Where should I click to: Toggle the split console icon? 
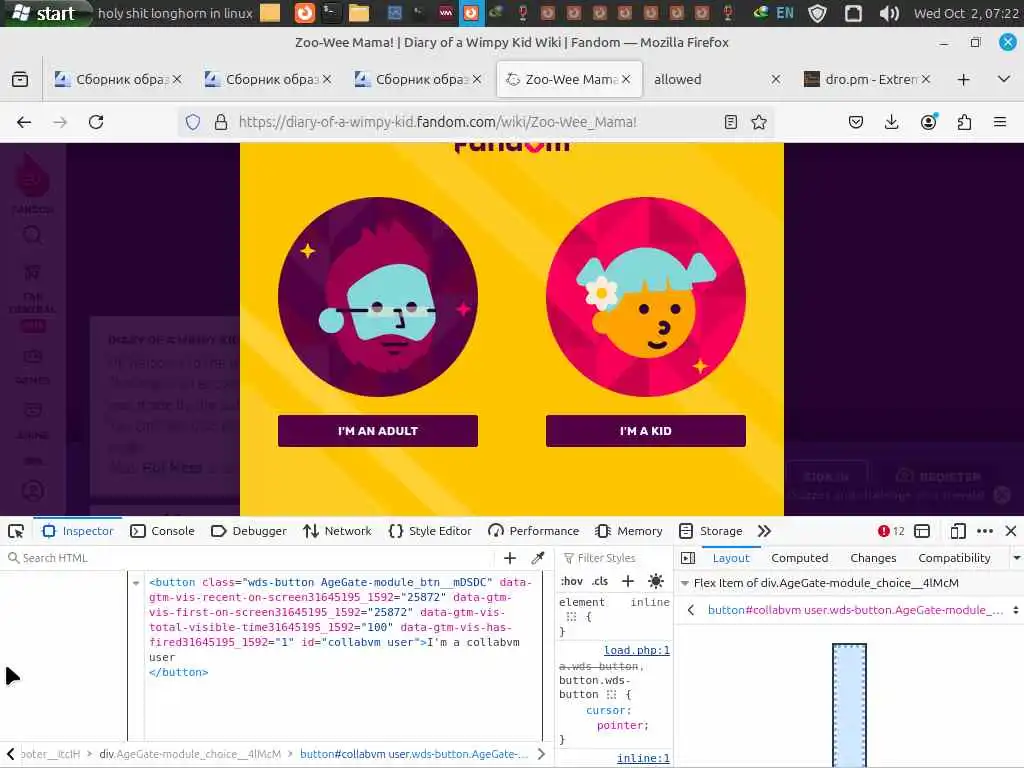point(922,532)
